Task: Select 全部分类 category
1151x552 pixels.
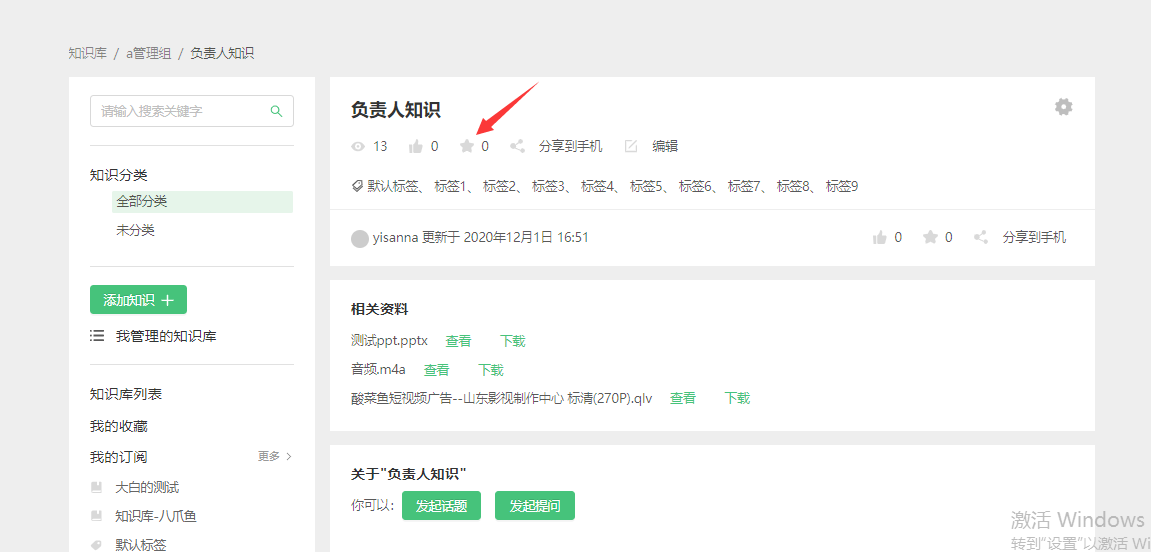Action: click(x=202, y=202)
